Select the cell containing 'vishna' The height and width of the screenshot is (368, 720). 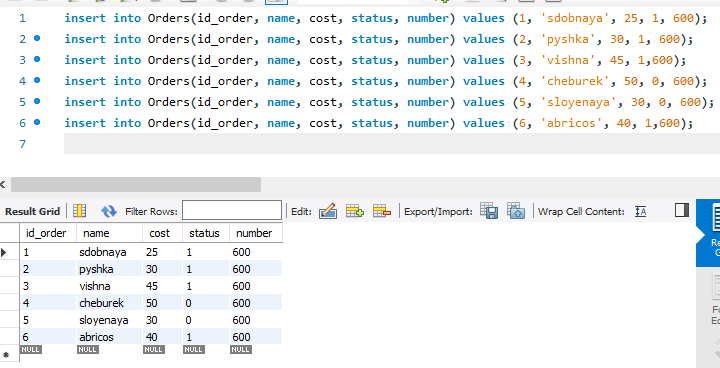[x=109, y=286]
